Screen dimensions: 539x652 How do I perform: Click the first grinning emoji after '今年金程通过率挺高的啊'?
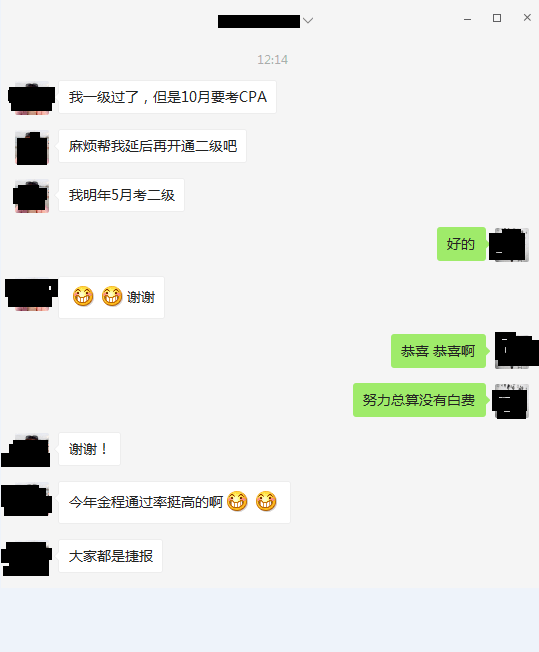tap(237, 501)
